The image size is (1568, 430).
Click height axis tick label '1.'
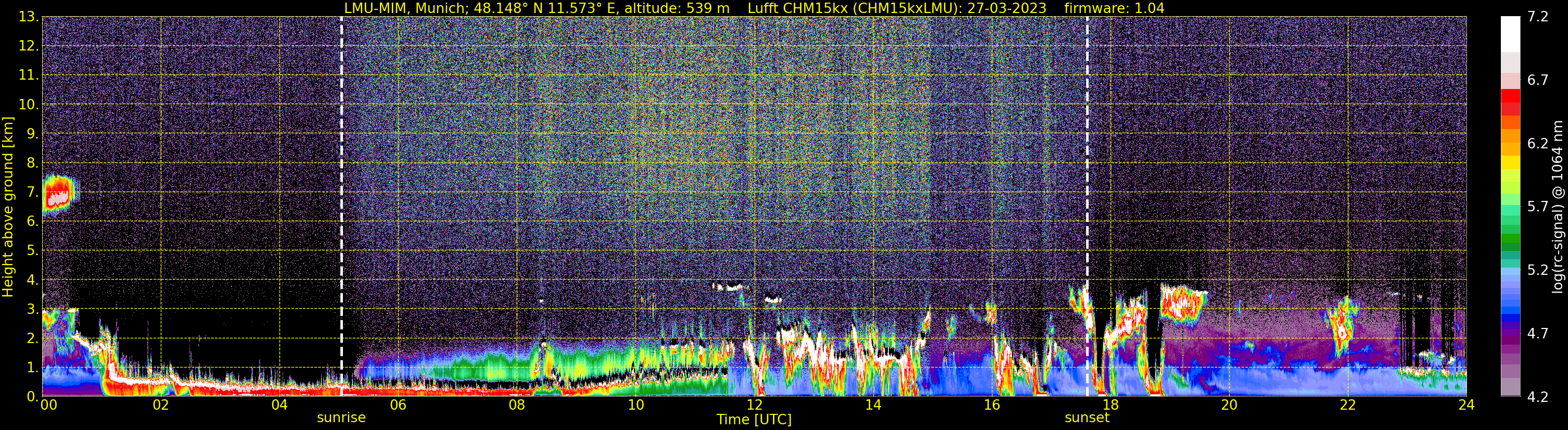coord(33,367)
